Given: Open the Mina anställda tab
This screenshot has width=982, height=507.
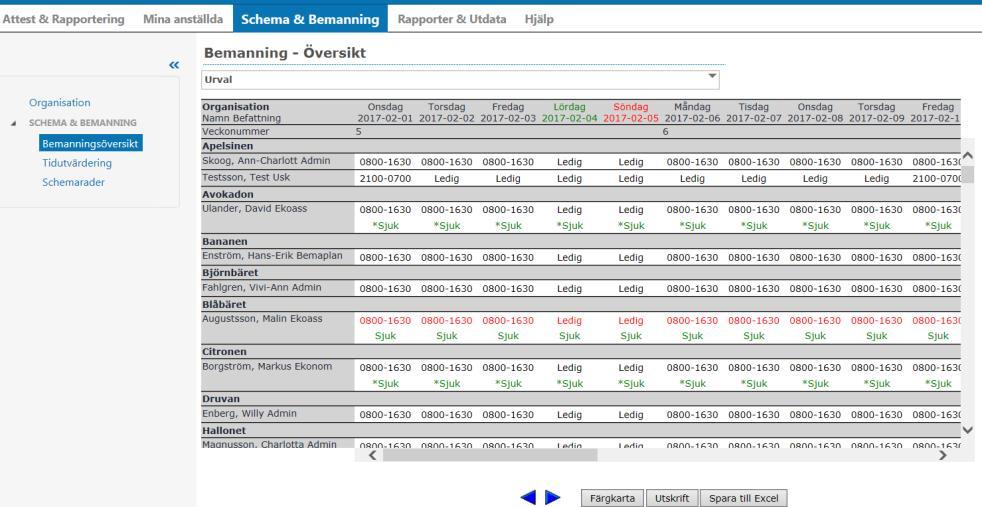Looking at the screenshot, I should [183, 19].
